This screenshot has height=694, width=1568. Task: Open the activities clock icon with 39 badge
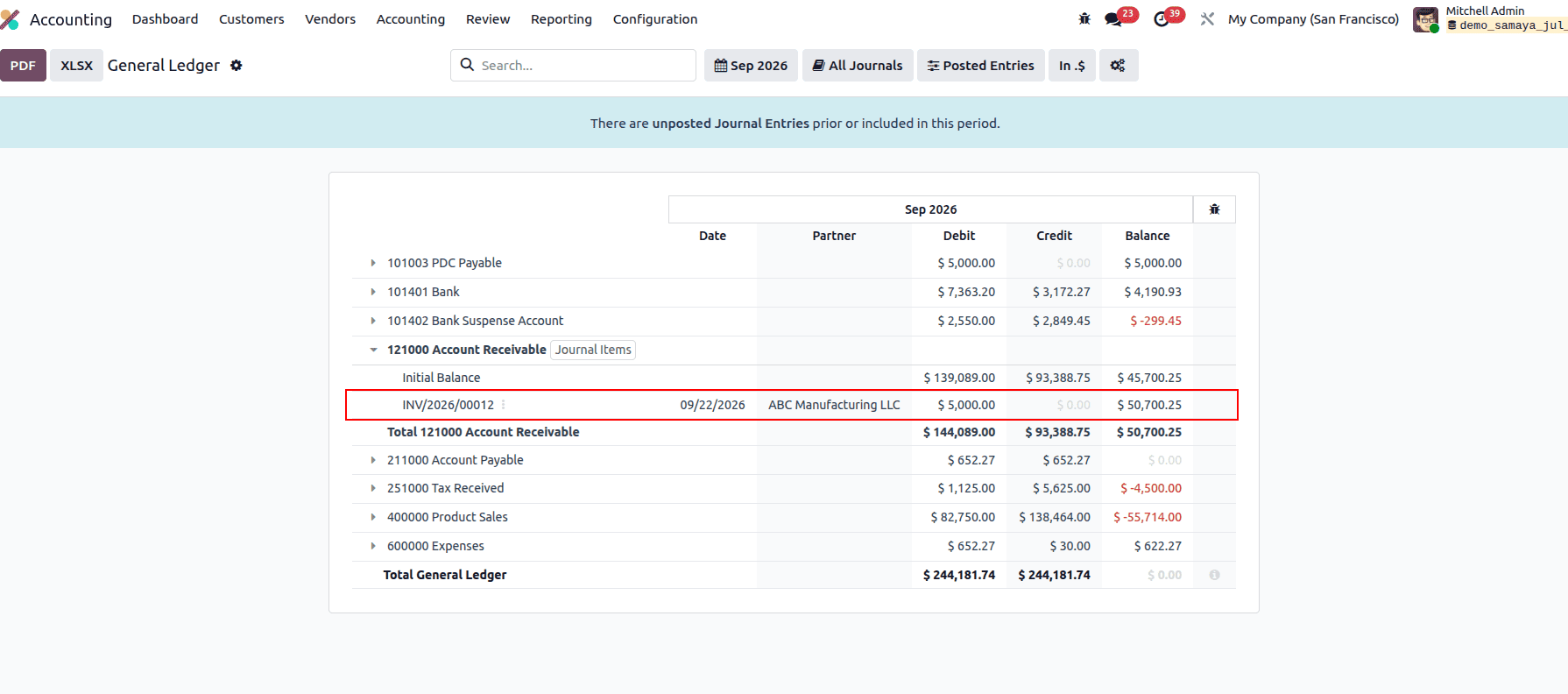[x=1162, y=19]
